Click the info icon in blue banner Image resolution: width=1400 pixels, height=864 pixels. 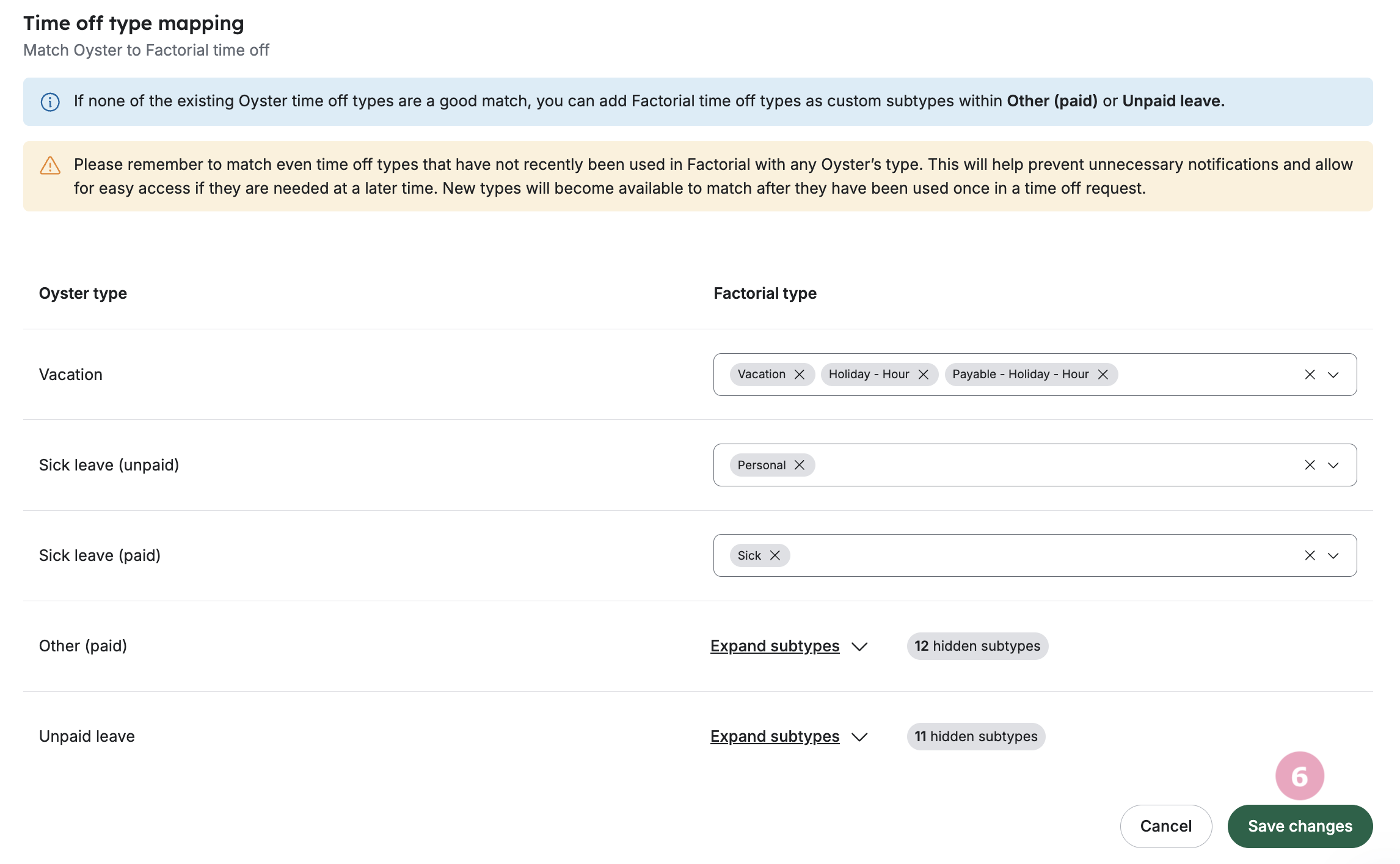point(50,101)
